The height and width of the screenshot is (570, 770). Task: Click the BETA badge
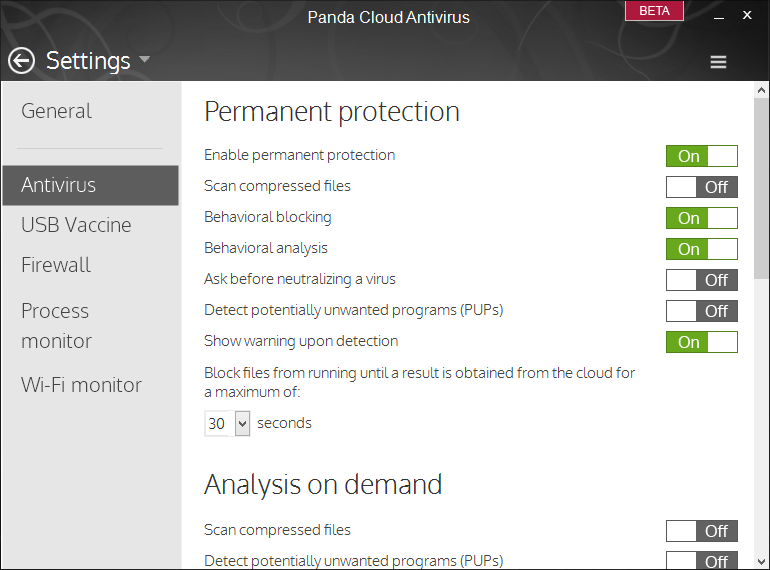[x=654, y=11]
